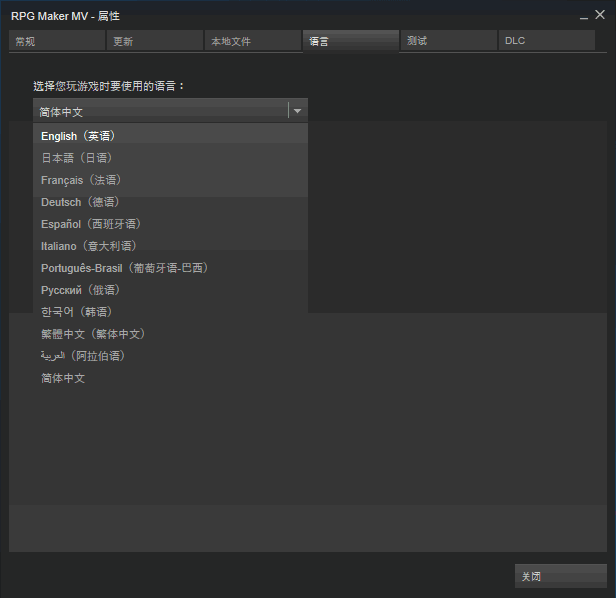The width and height of the screenshot is (616, 598).
Task: Open the 更新 tab
Action: [x=155, y=41]
